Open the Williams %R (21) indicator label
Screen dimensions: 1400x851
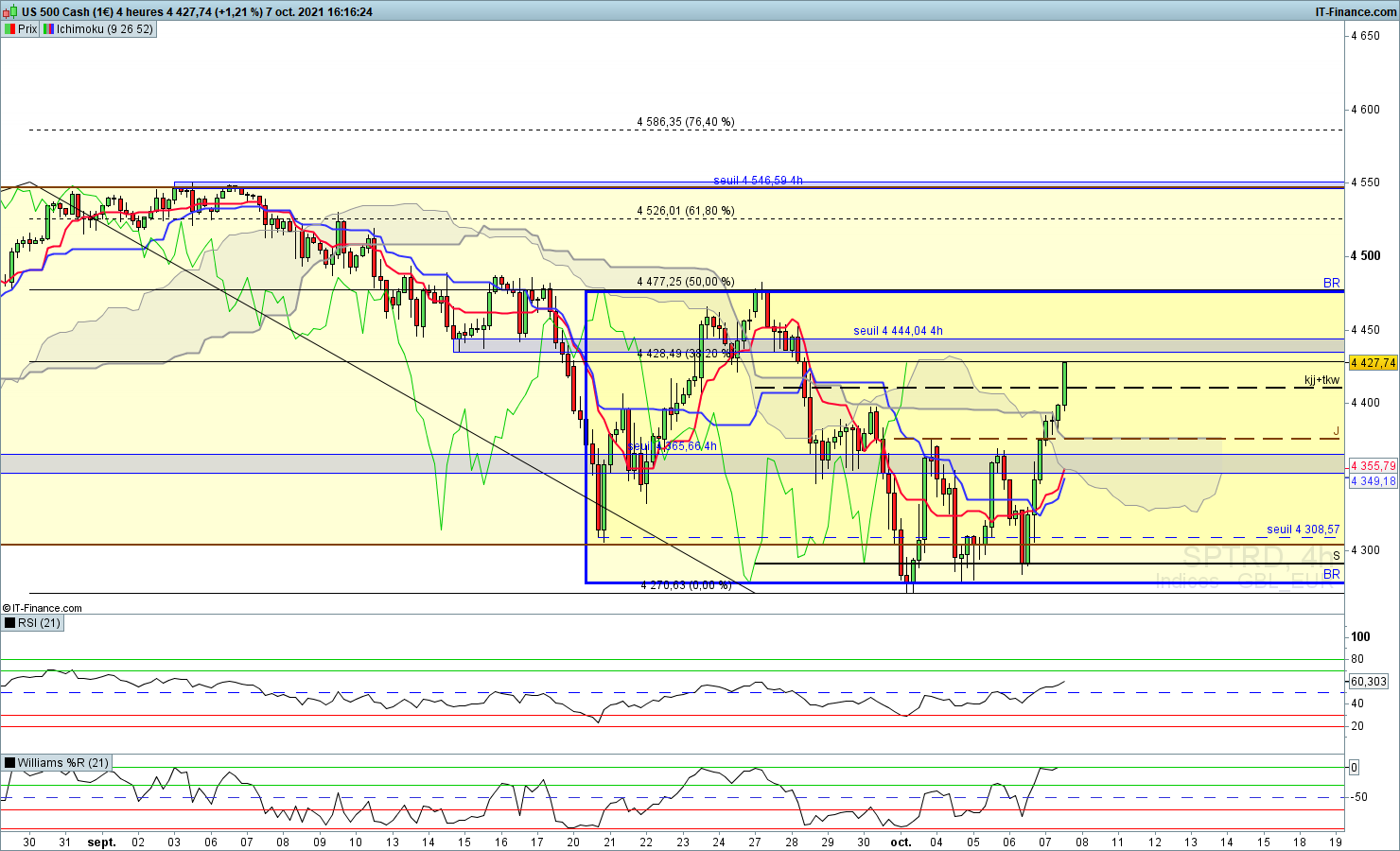[62, 763]
